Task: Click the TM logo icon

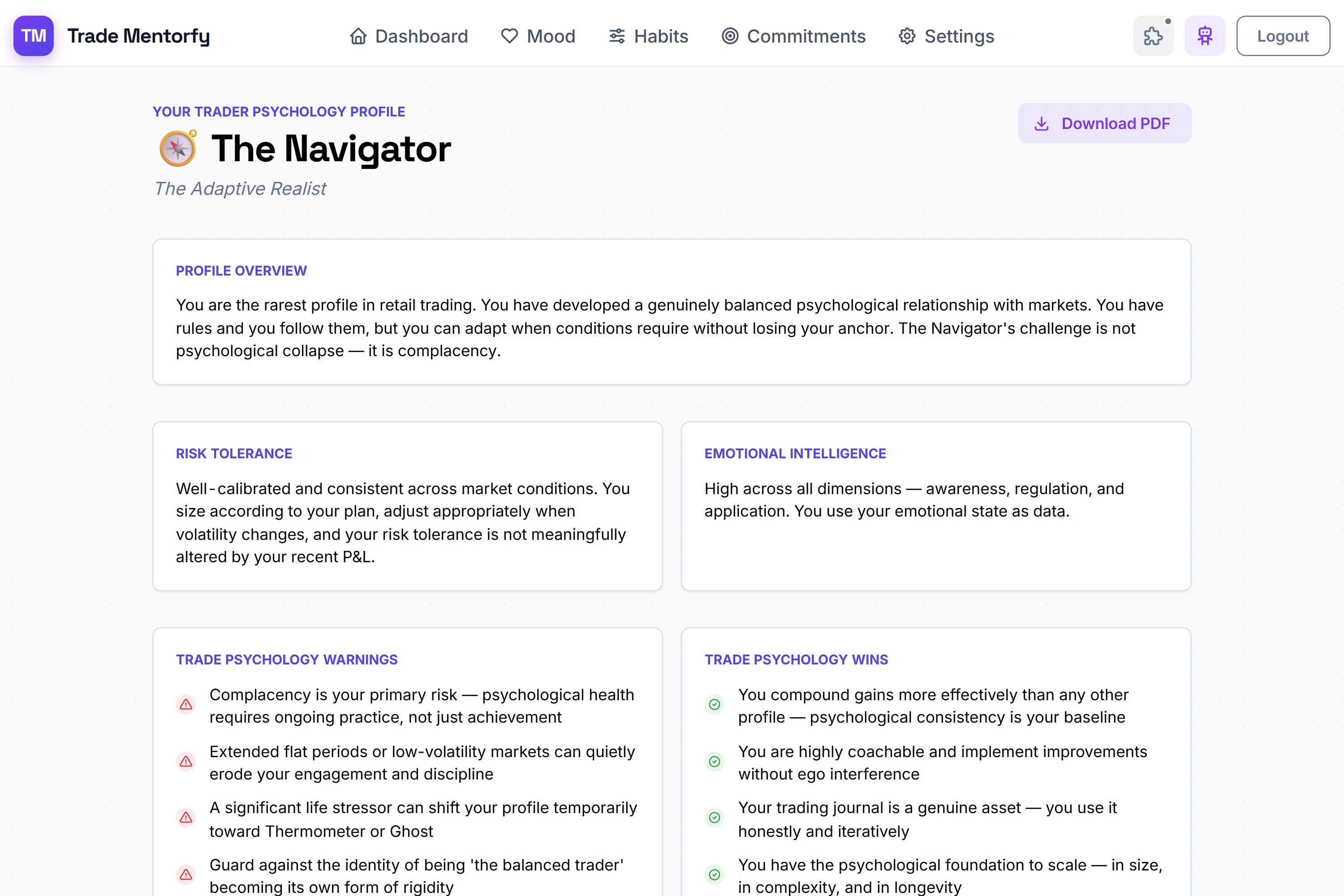Action: coord(34,35)
